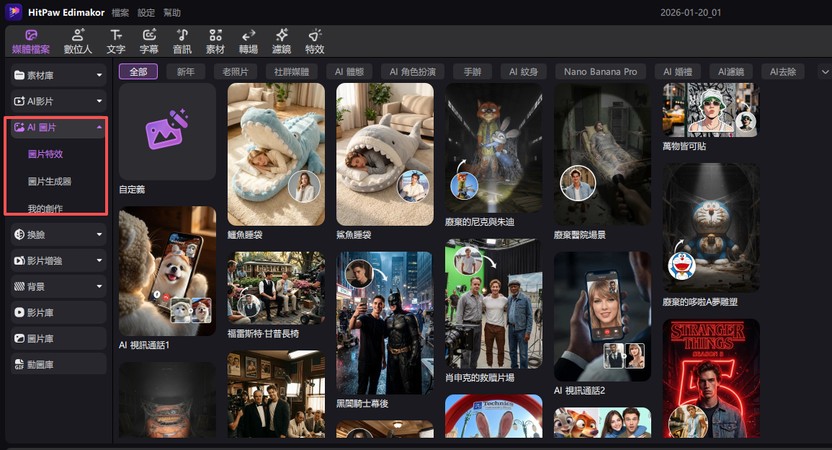Select the AI 婚禮 category tab
Image resolution: width=832 pixels, height=450 pixels.
pyautogui.click(x=678, y=72)
